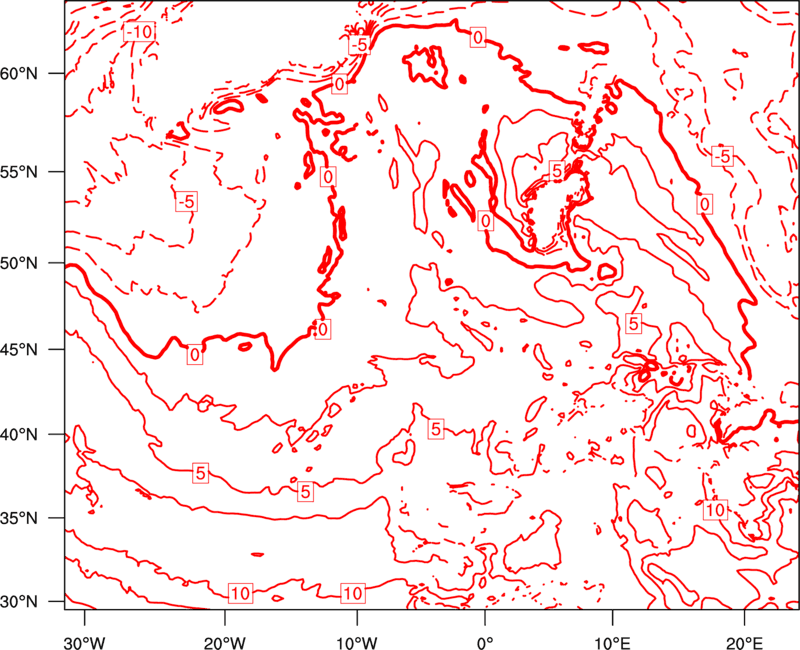Click the -5 contour label east of 15°E

coord(722,156)
